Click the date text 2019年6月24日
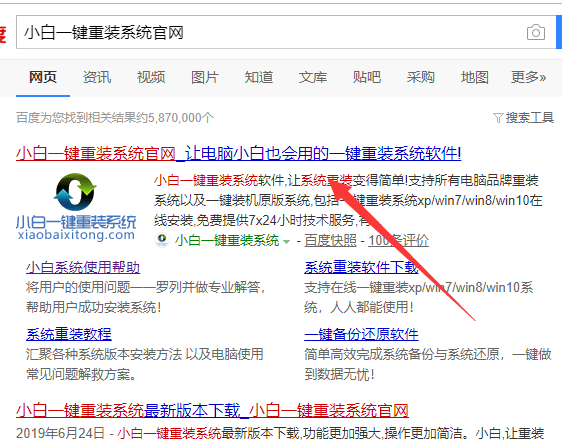The width and height of the screenshot is (562, 445). (60, 433)
